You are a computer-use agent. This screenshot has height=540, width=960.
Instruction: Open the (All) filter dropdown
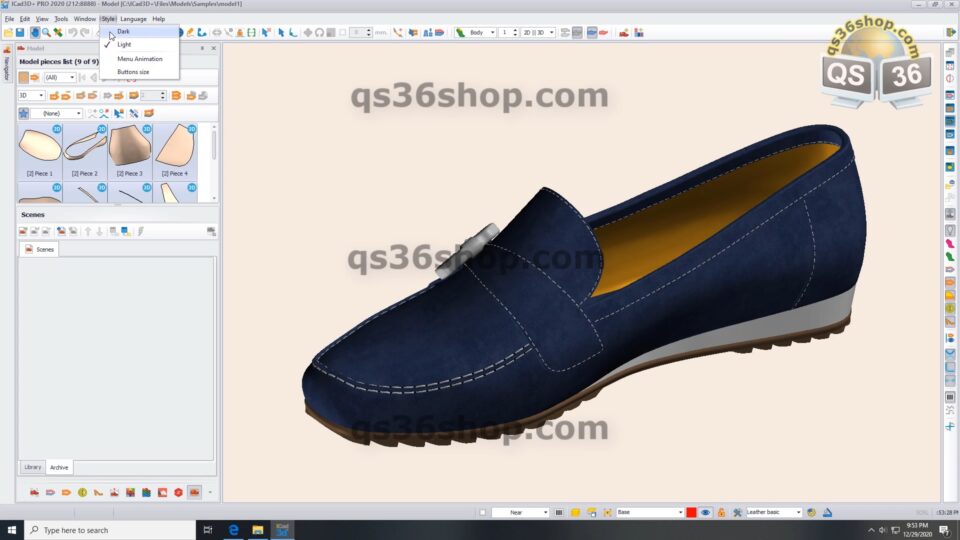tap(60, 78)
